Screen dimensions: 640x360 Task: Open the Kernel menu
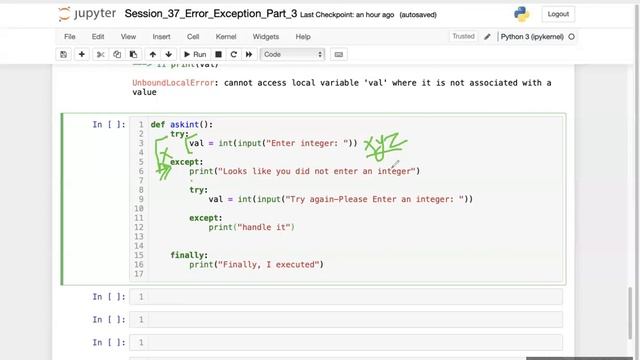click(226, 37)
